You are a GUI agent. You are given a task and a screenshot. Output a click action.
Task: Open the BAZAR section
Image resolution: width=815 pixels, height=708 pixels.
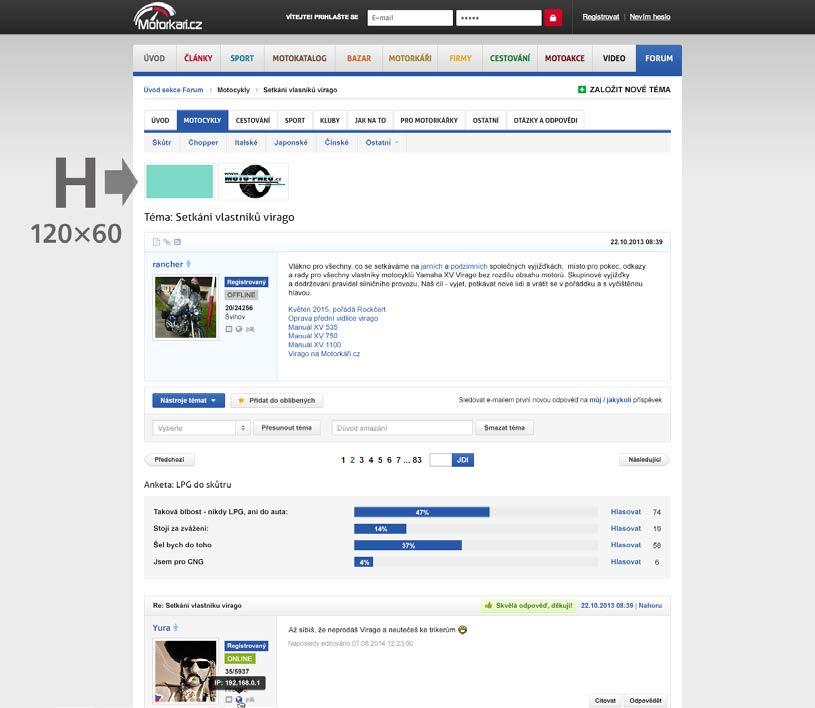359,58
